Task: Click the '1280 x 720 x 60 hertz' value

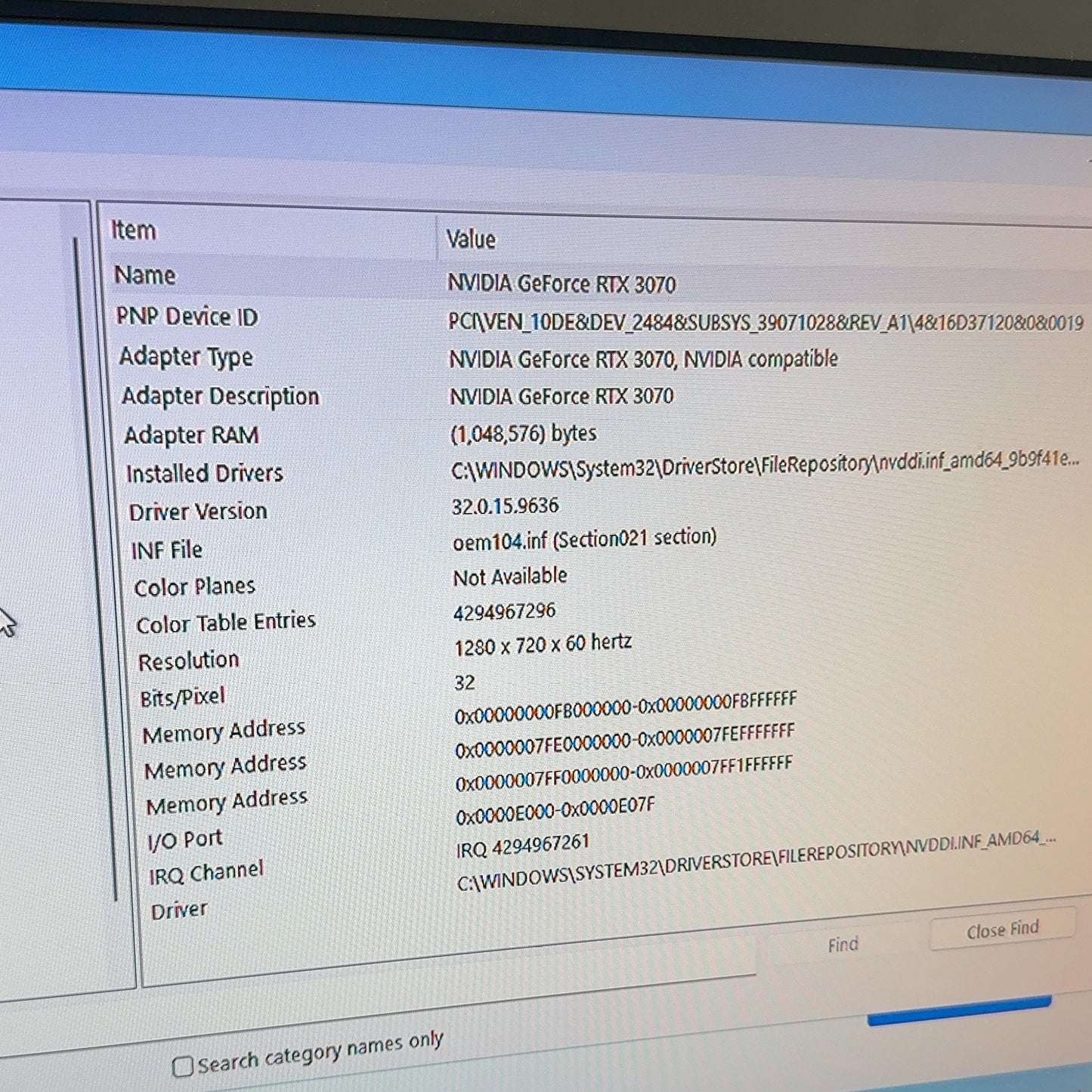Action: pyautogui.click(x=543, y=645)
